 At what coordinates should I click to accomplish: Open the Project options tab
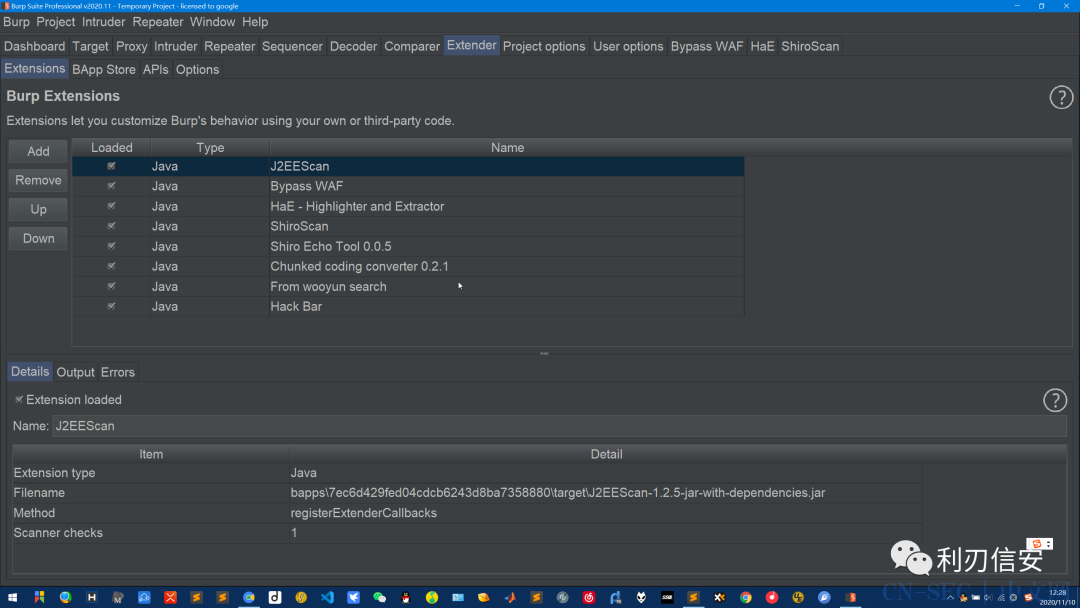click(543, 46)
